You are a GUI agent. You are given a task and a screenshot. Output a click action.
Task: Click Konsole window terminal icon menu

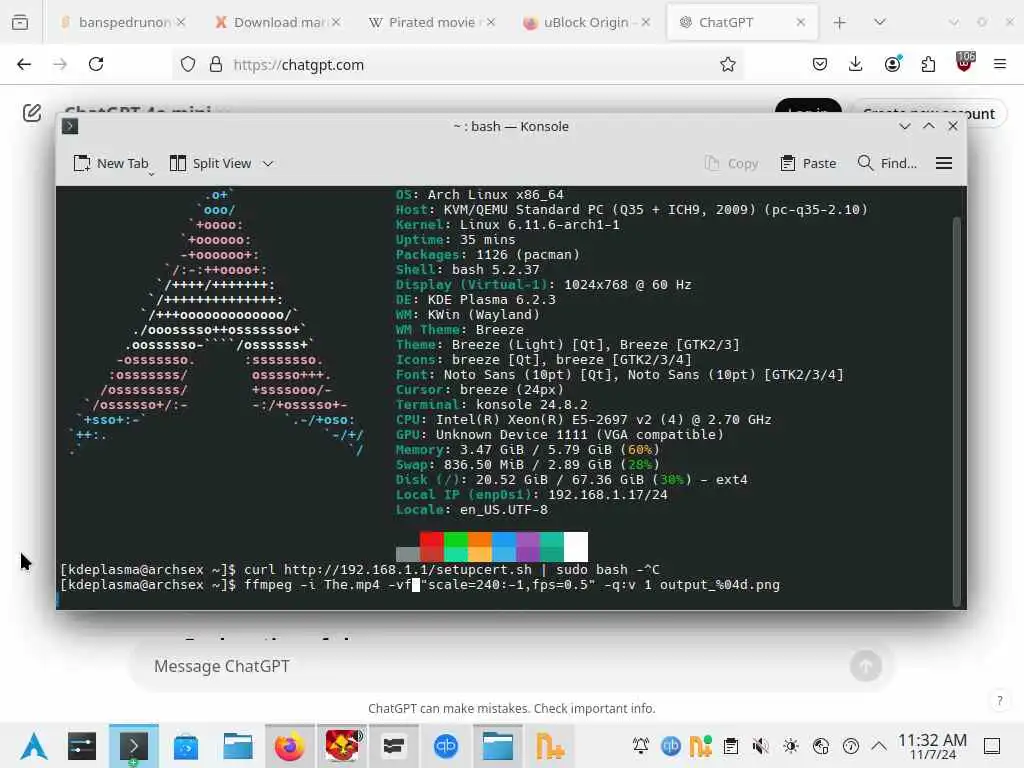coord(70,126)
